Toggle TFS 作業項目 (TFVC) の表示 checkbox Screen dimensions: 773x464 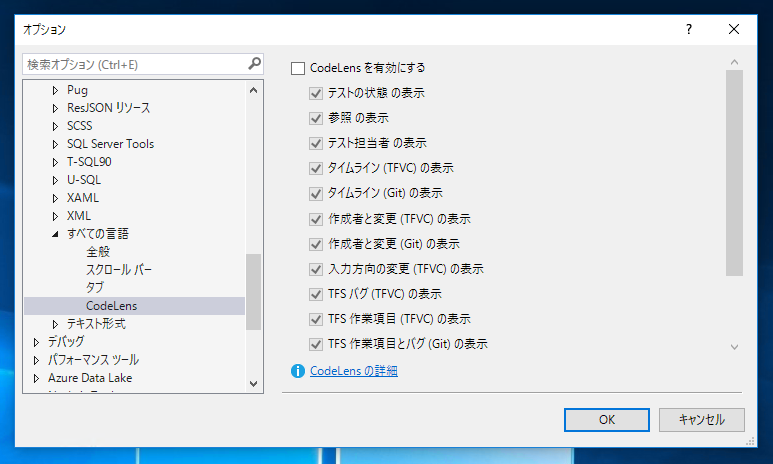point(316,320)
